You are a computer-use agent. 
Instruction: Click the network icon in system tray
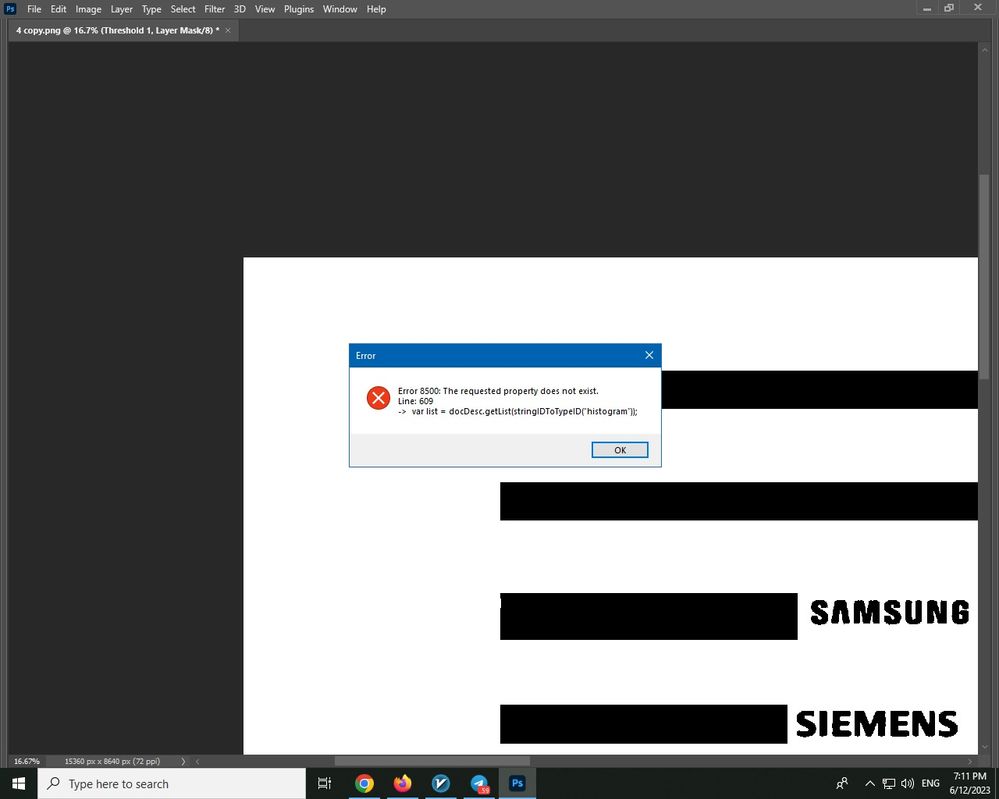click(889, 784)
